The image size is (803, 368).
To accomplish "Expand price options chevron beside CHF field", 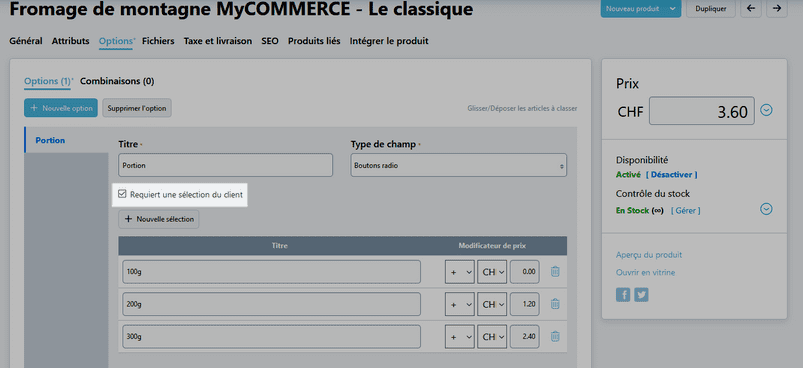I will point(766,110).
